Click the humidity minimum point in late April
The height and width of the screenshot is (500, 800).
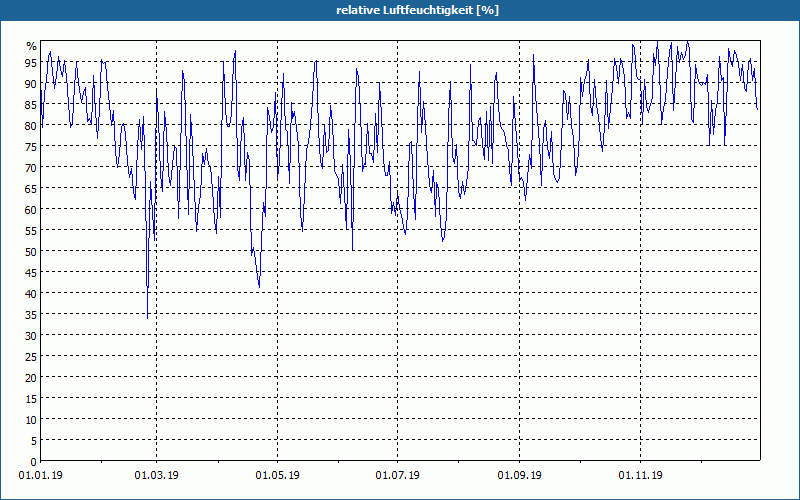(x=259, y=286)
